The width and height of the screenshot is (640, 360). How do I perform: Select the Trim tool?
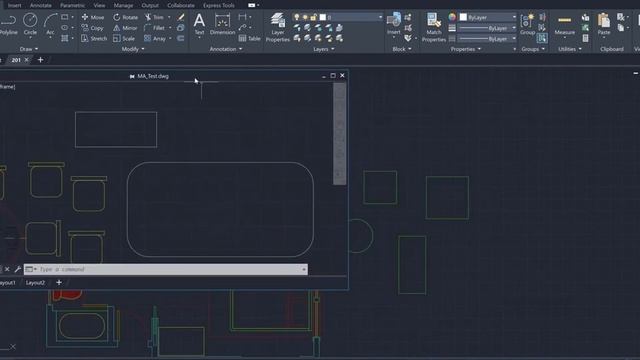[154, 17]
